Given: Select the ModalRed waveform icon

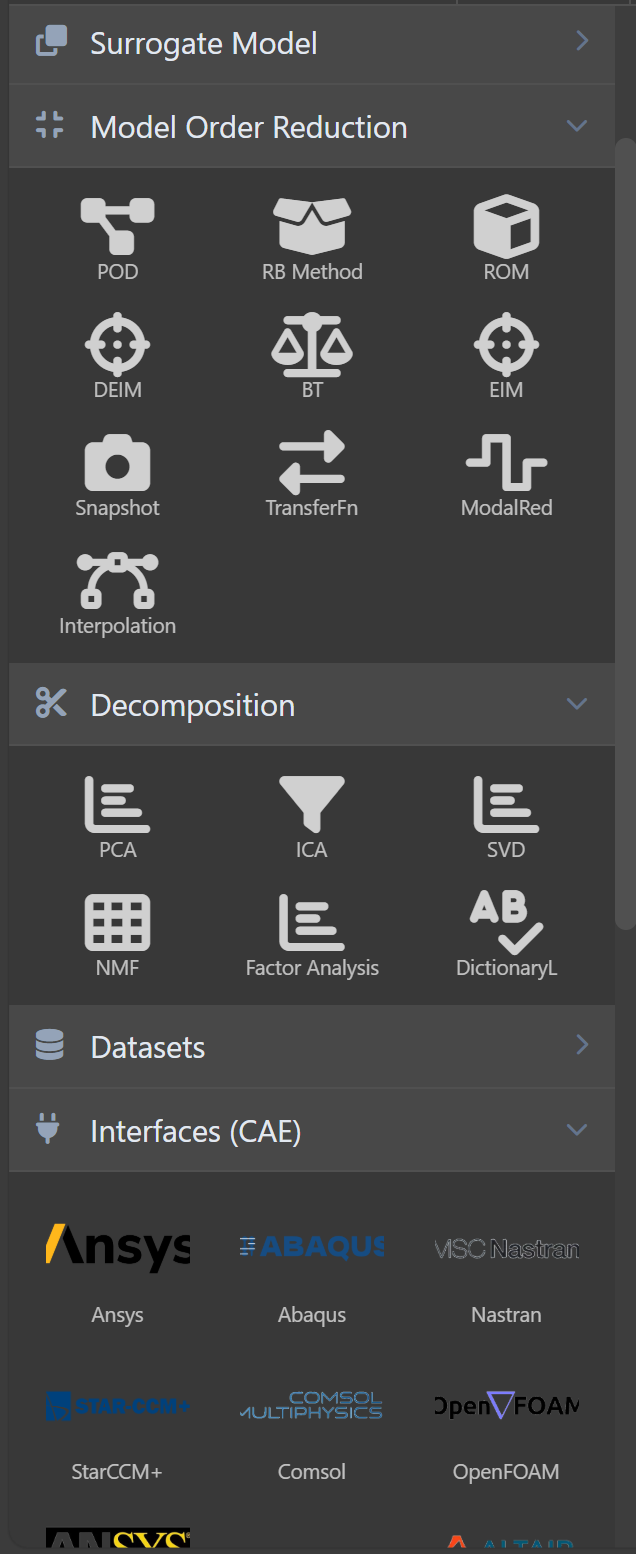Looking at the screenshot, I should pos(506,462).
